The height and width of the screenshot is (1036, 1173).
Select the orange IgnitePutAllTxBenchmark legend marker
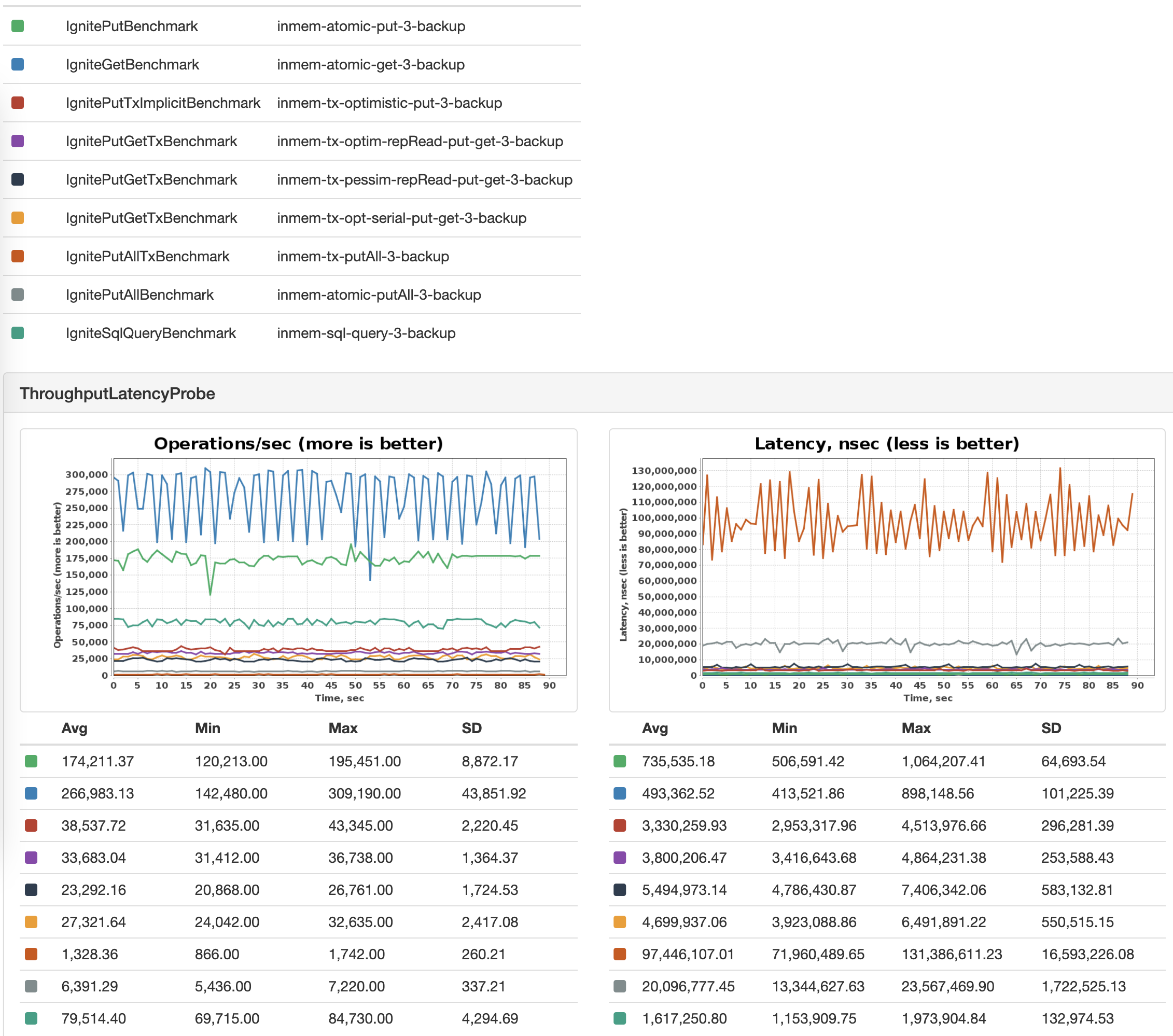18,257
